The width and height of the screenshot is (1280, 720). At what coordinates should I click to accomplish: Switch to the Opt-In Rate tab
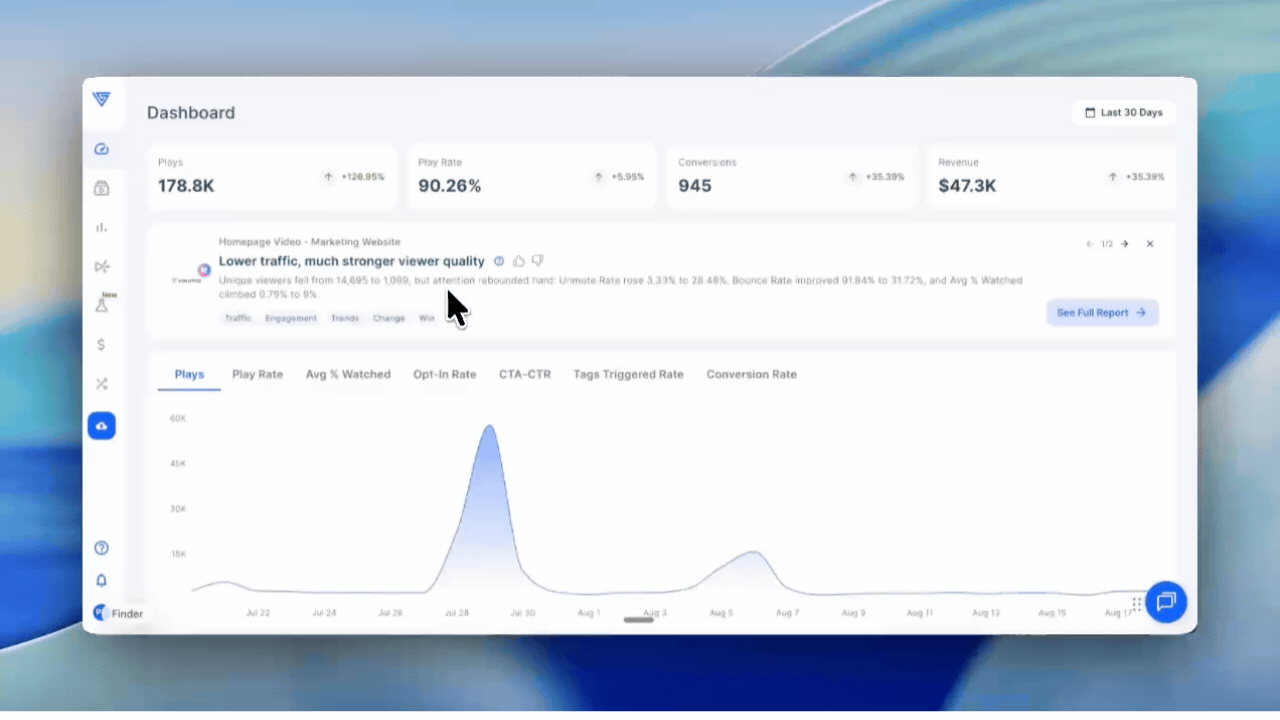coord(445,374)
